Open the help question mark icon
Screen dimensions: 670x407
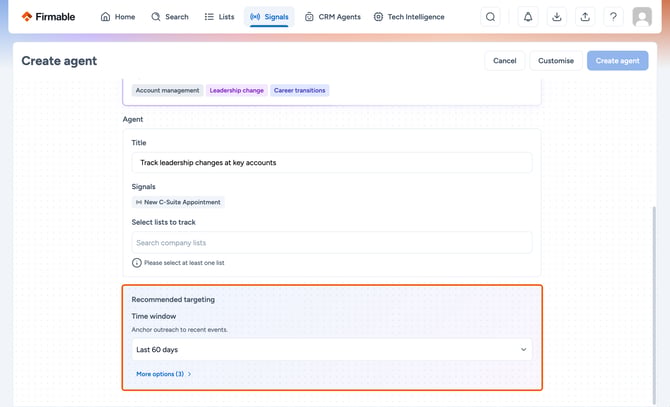(x=613, y=17)
